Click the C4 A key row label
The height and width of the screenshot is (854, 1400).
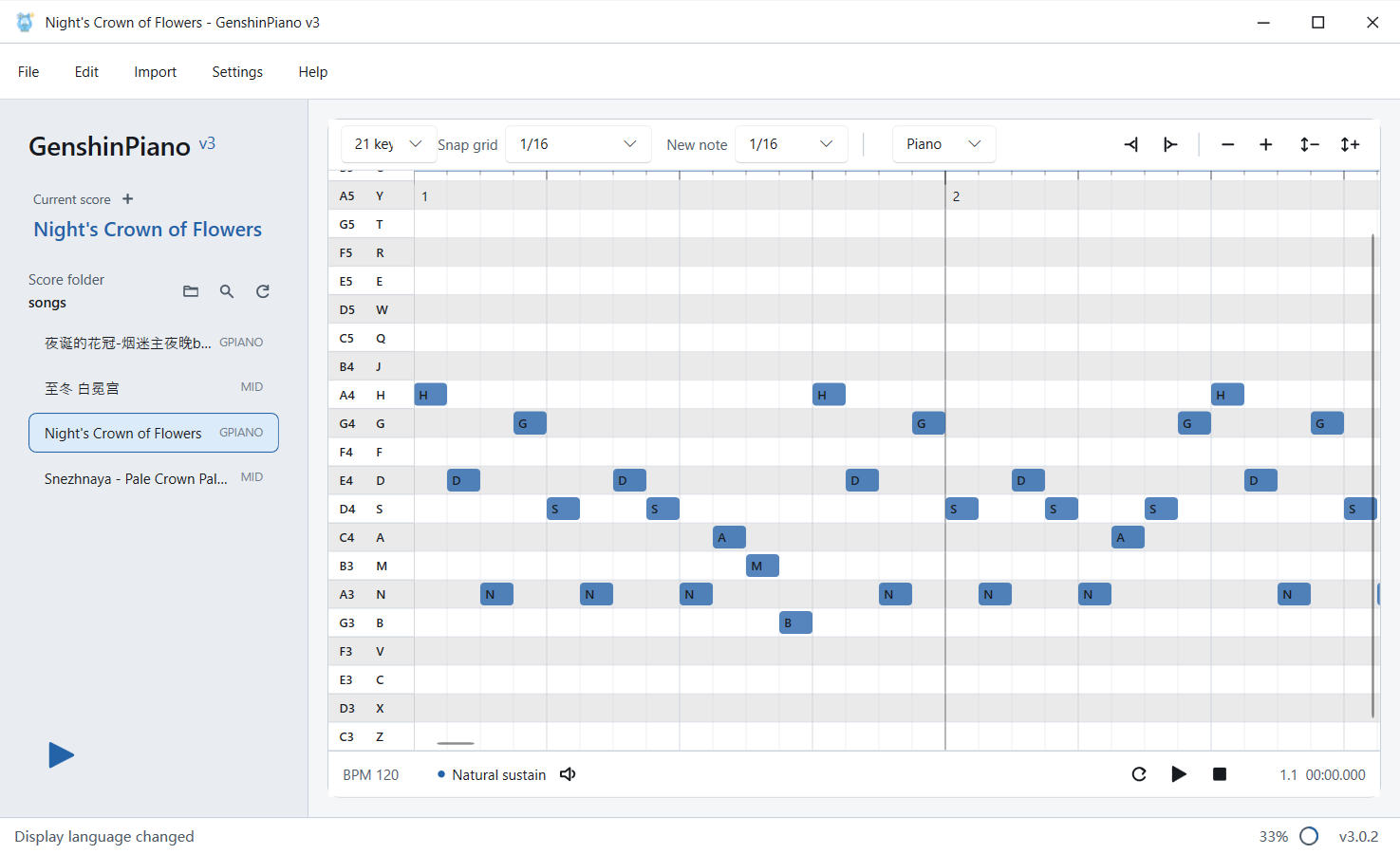[x=371, y=537]
